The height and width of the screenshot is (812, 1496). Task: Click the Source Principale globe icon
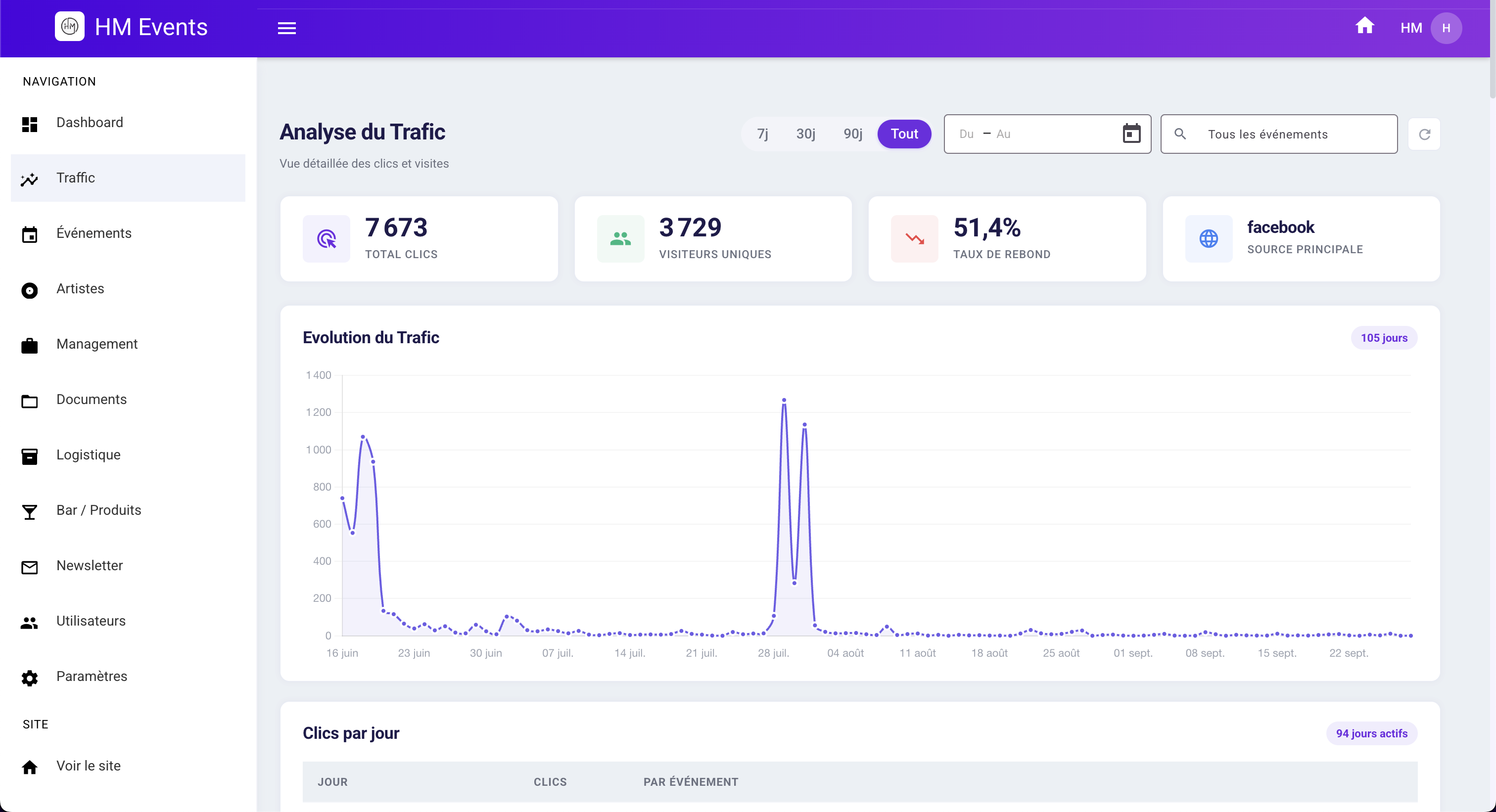click(x=1209, y=238)
